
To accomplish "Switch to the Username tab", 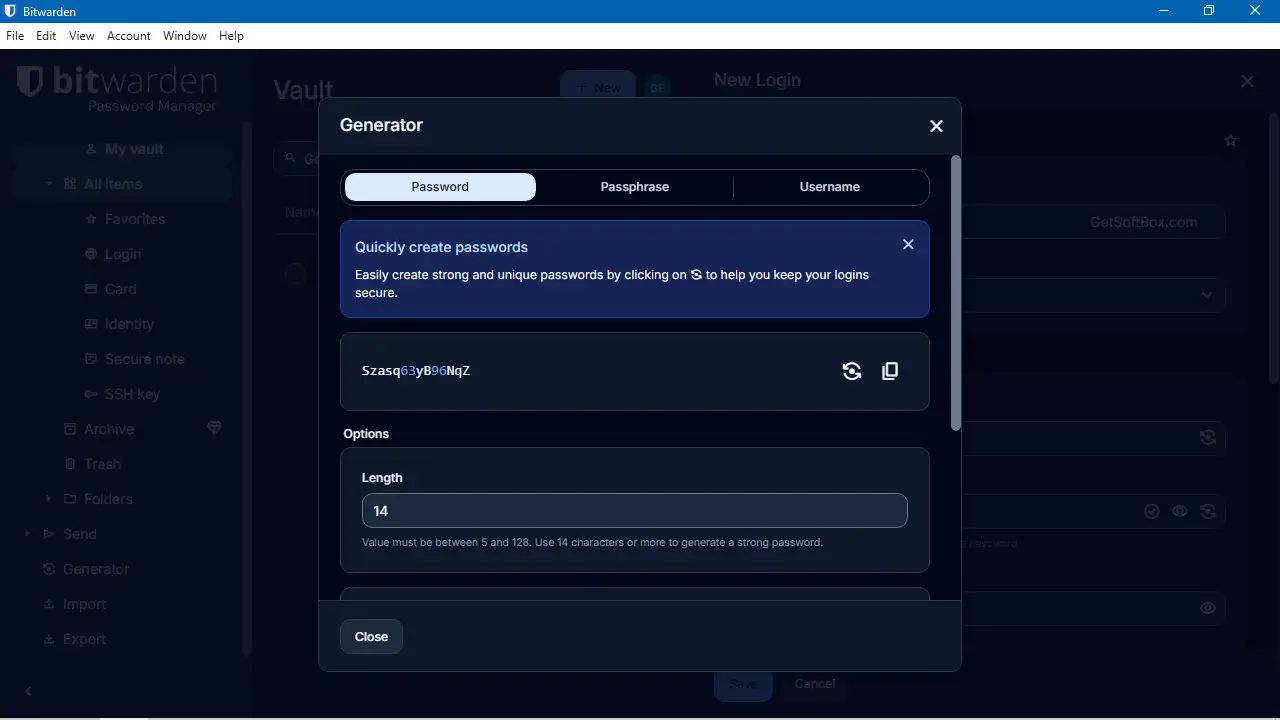I will (x=830, y=187).
